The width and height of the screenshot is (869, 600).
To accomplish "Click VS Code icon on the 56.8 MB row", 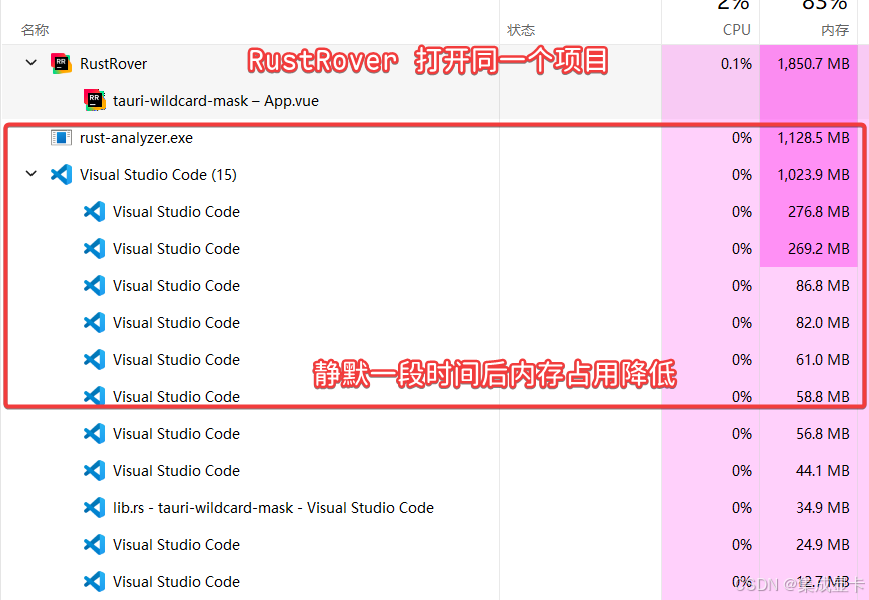I will coord(94,433).
